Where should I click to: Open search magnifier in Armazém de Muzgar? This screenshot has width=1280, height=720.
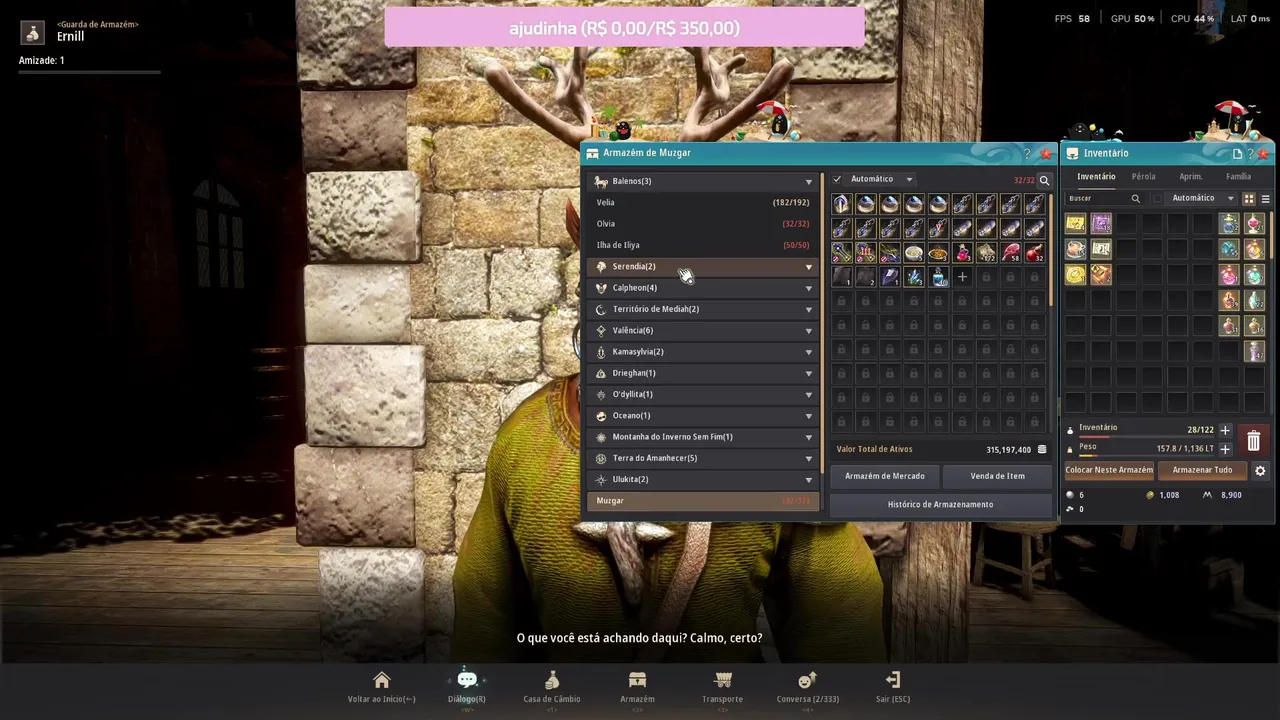pos(1044,180)
